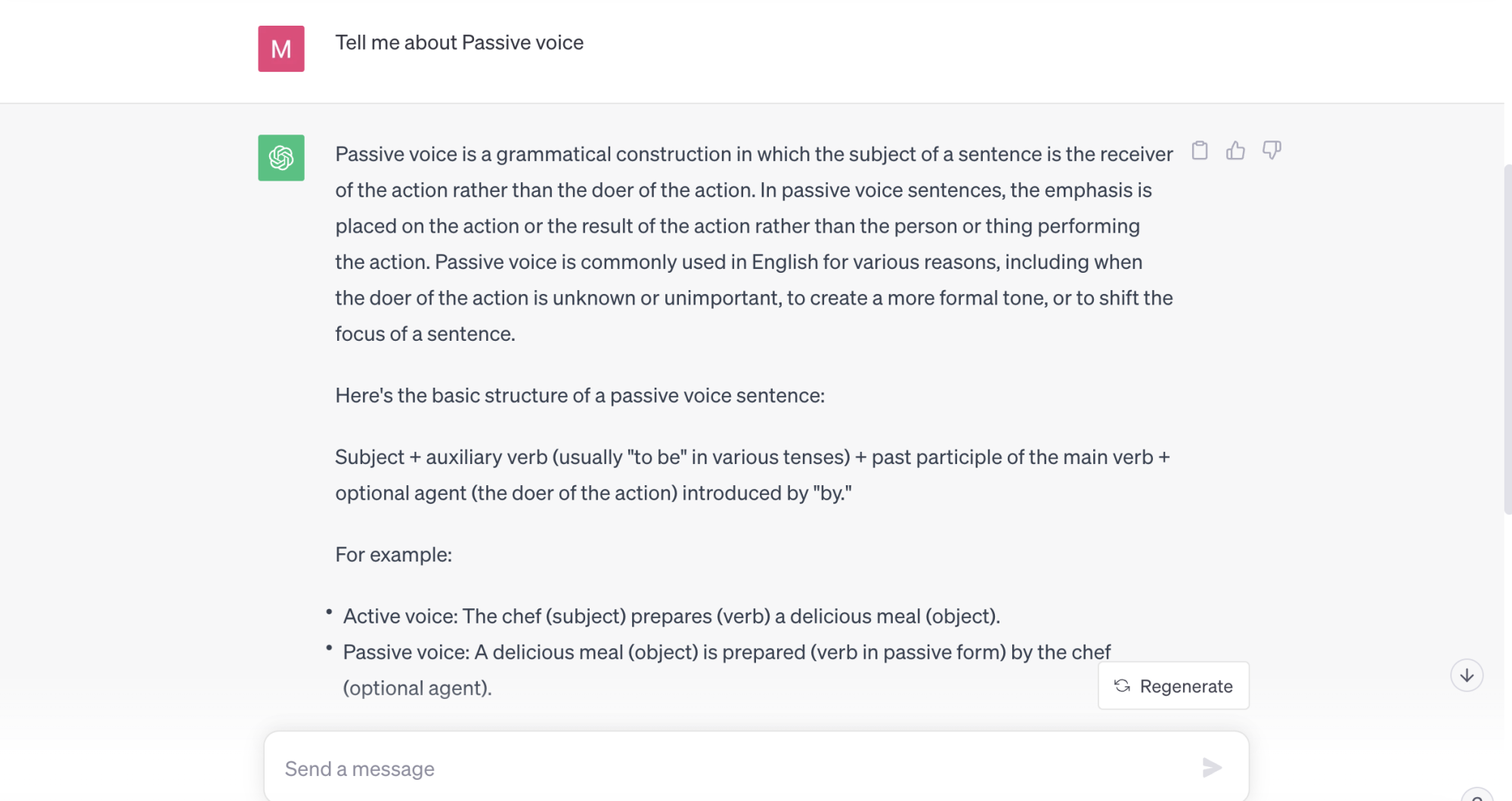Mark the response with thumbs down

pyautogui.click(x=1272, y=150)
